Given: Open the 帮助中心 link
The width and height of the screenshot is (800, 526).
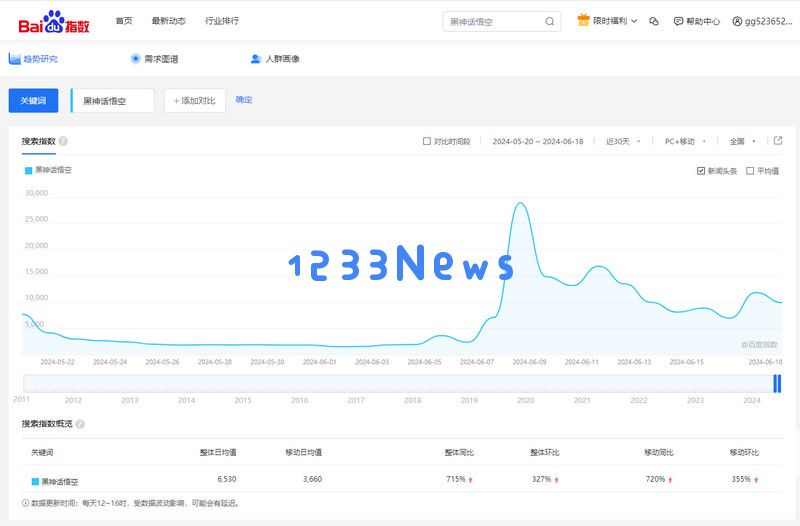Looking at the screenshot, I should click(x=697, y=21).
